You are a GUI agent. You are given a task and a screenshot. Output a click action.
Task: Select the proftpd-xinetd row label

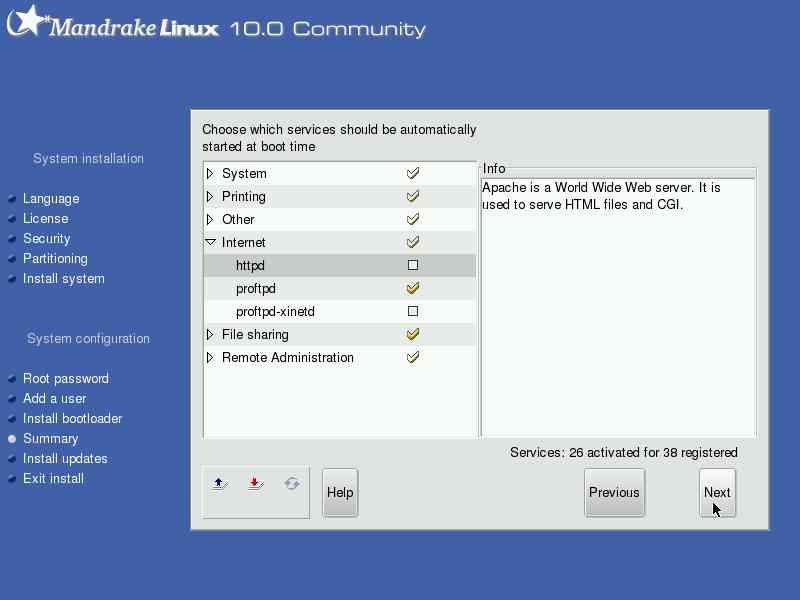click(275, 312)
